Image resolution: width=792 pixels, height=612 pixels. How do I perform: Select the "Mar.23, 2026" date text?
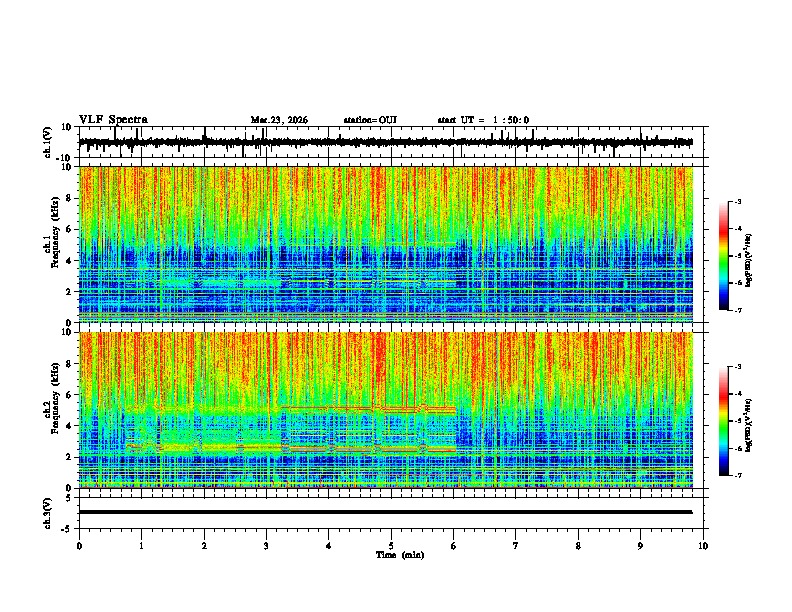pyautogui.click(x=279, y=120)
